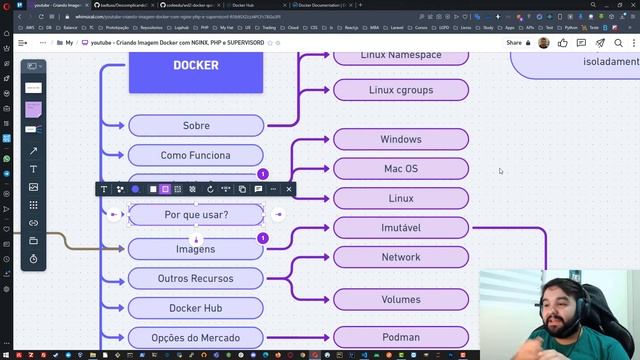Open text style option in floating toolbar

104,189
